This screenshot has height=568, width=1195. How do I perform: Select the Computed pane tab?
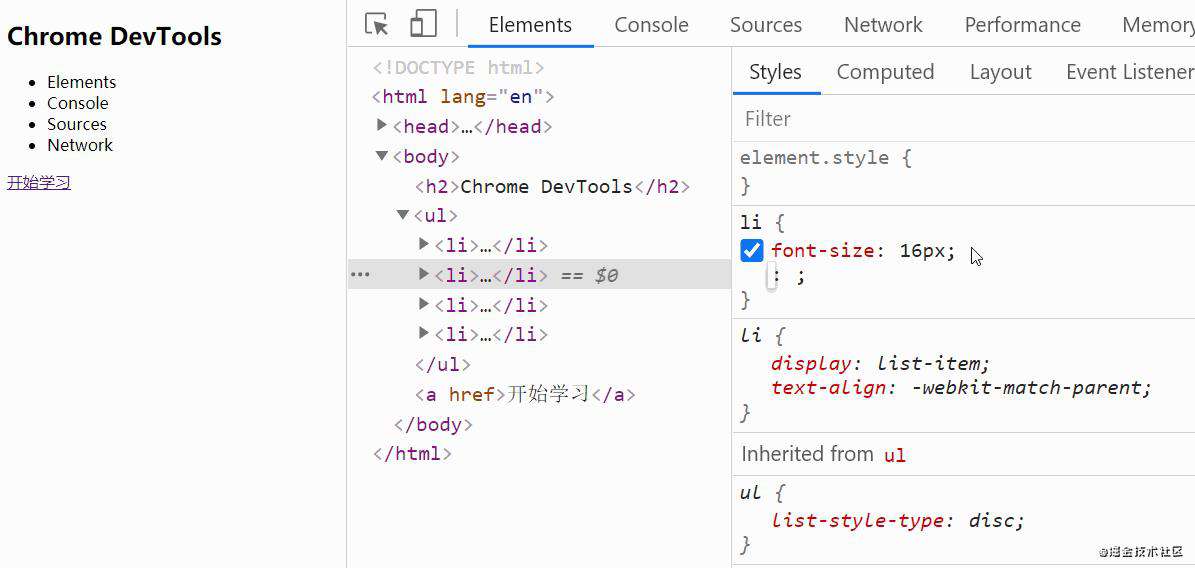click(x=886, y=72)
